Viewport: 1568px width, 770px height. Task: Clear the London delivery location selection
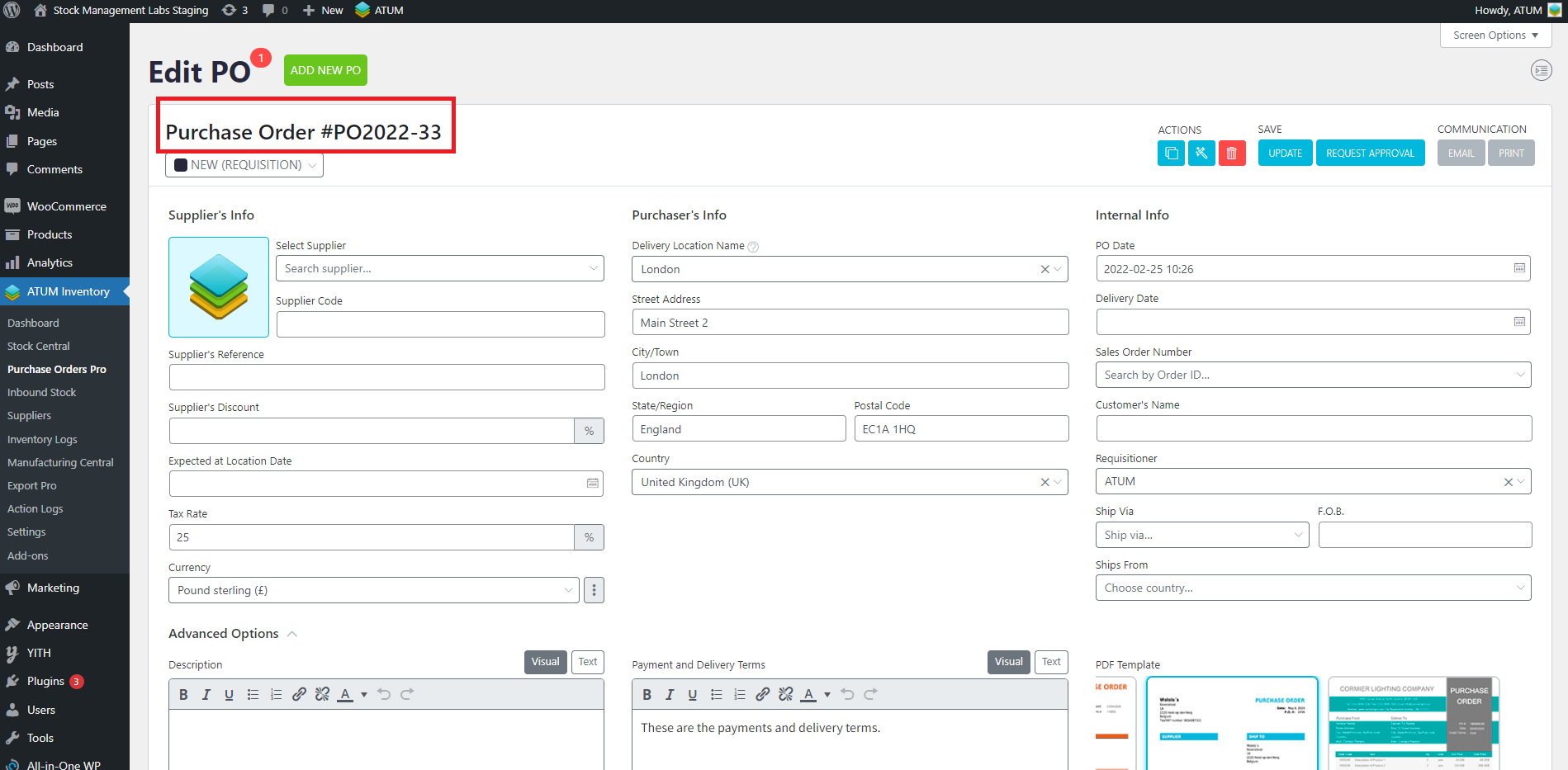click(x=1045, y=269)
